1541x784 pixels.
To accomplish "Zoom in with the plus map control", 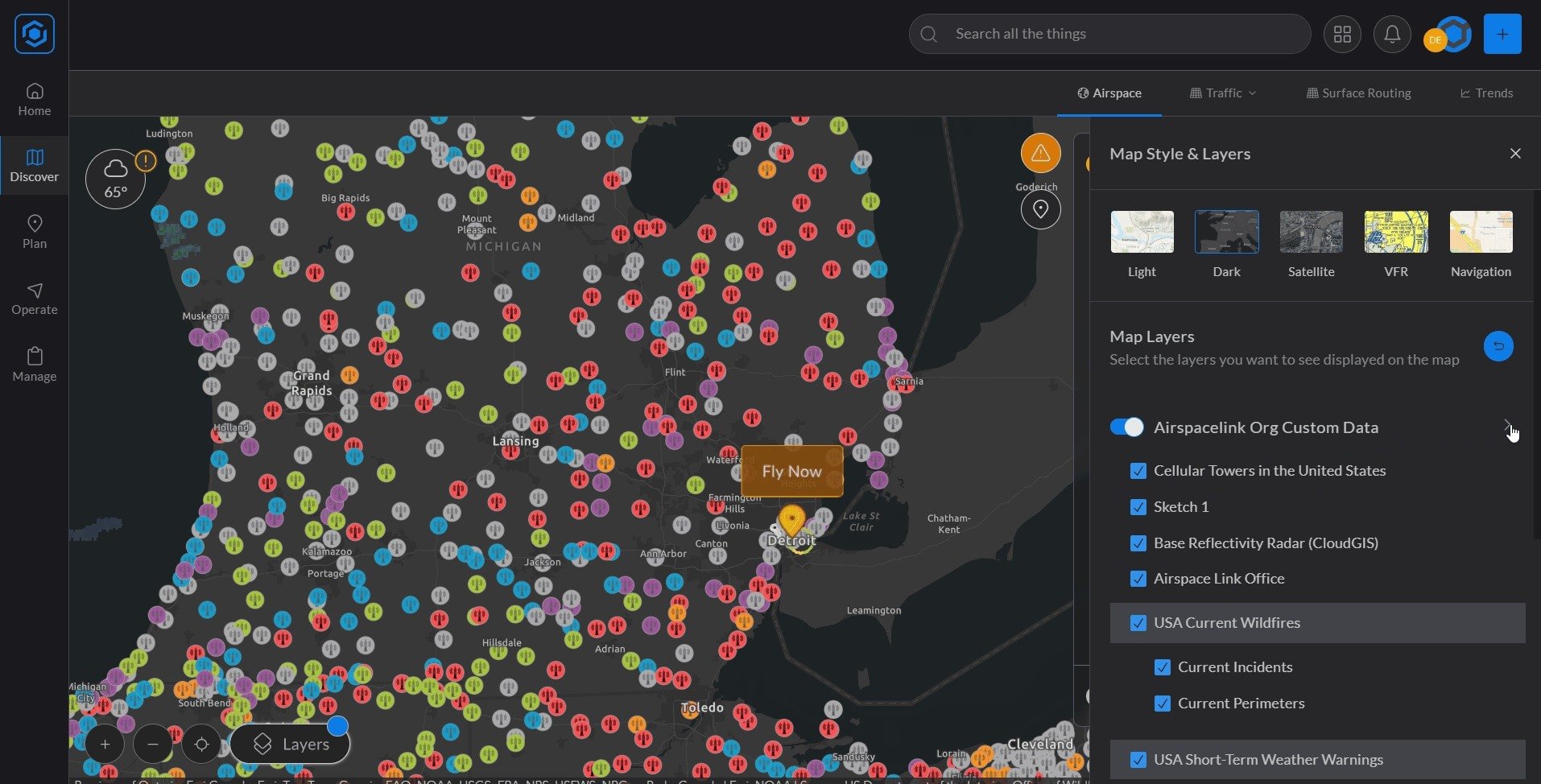I will coord(105,745).
